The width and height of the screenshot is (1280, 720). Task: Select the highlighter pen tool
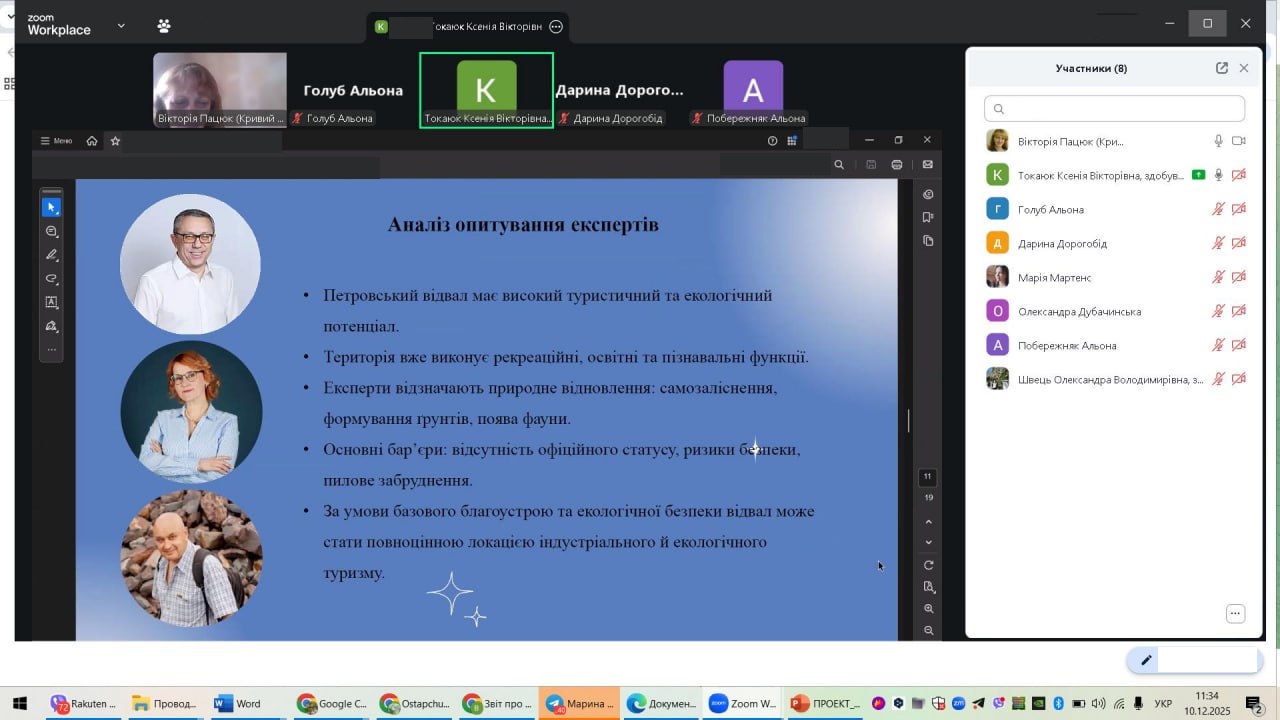(51, 255)
